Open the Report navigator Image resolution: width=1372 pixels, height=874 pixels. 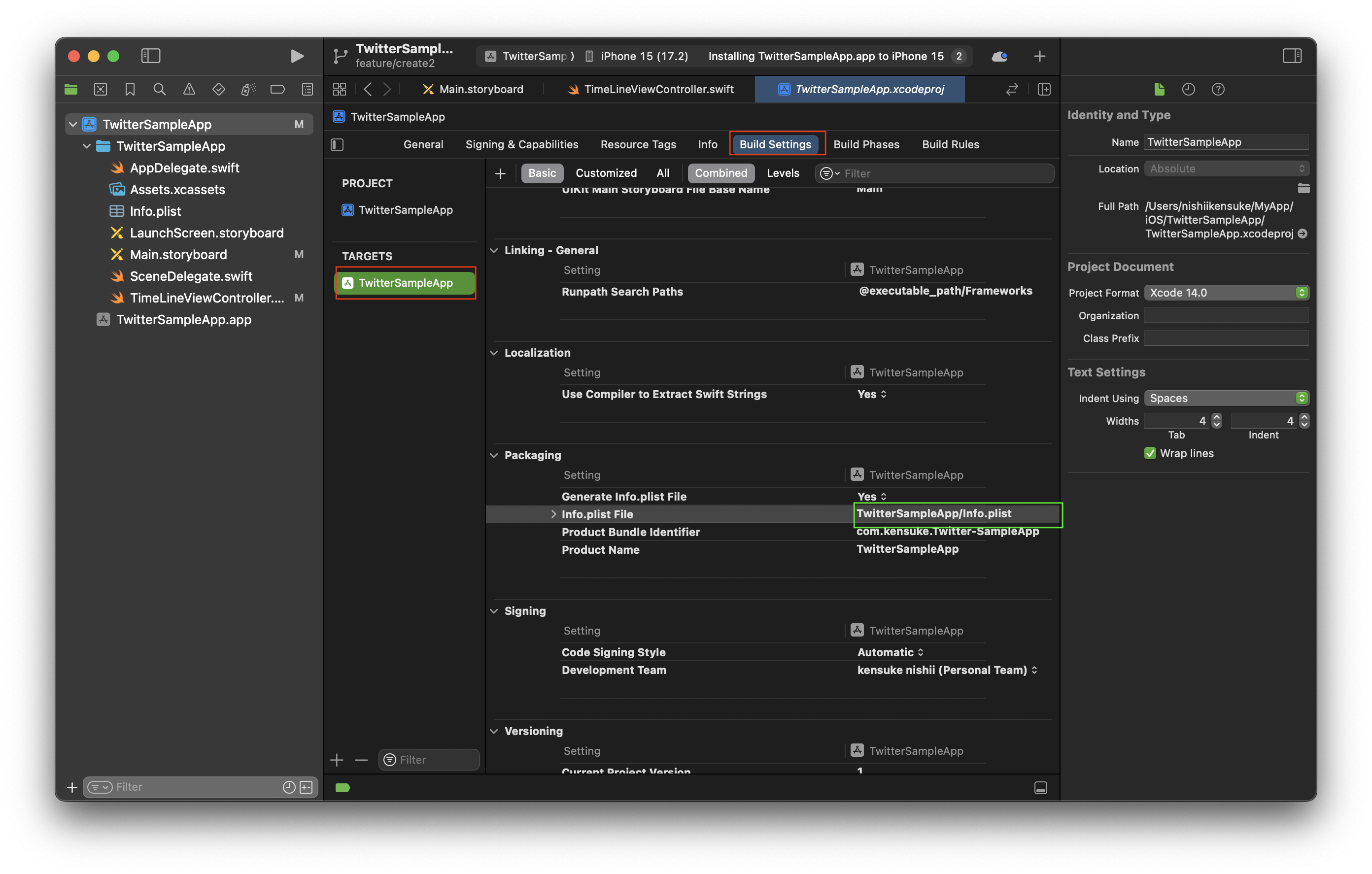point(308,90)
